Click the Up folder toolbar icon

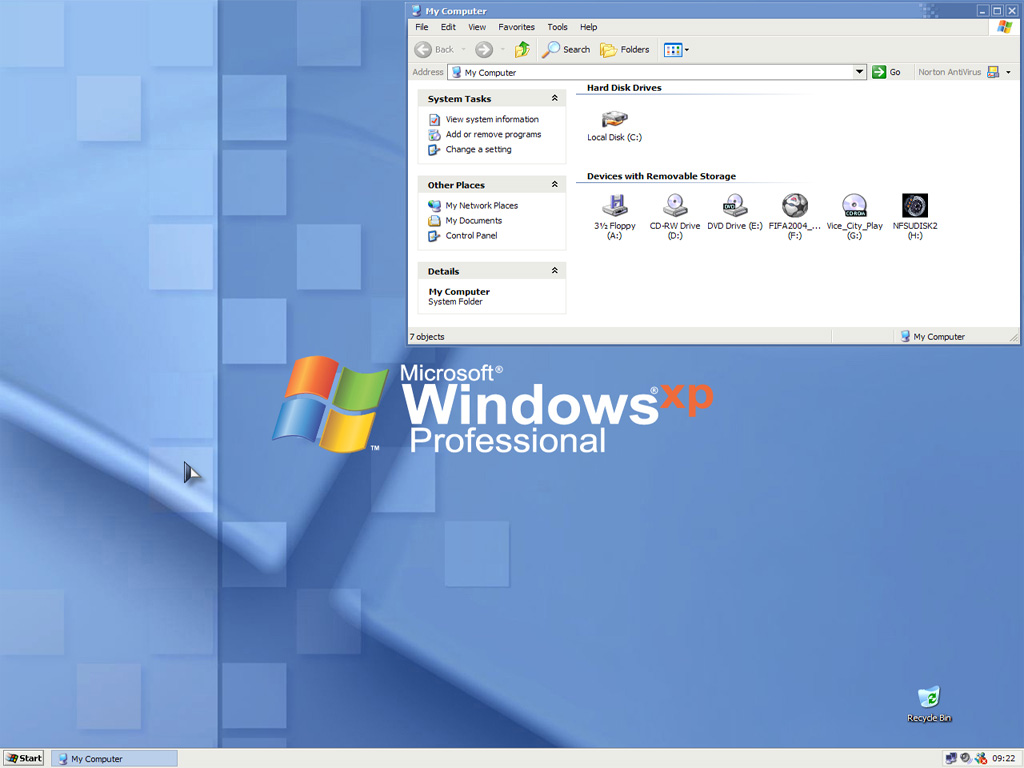click(x=522, y=50)
